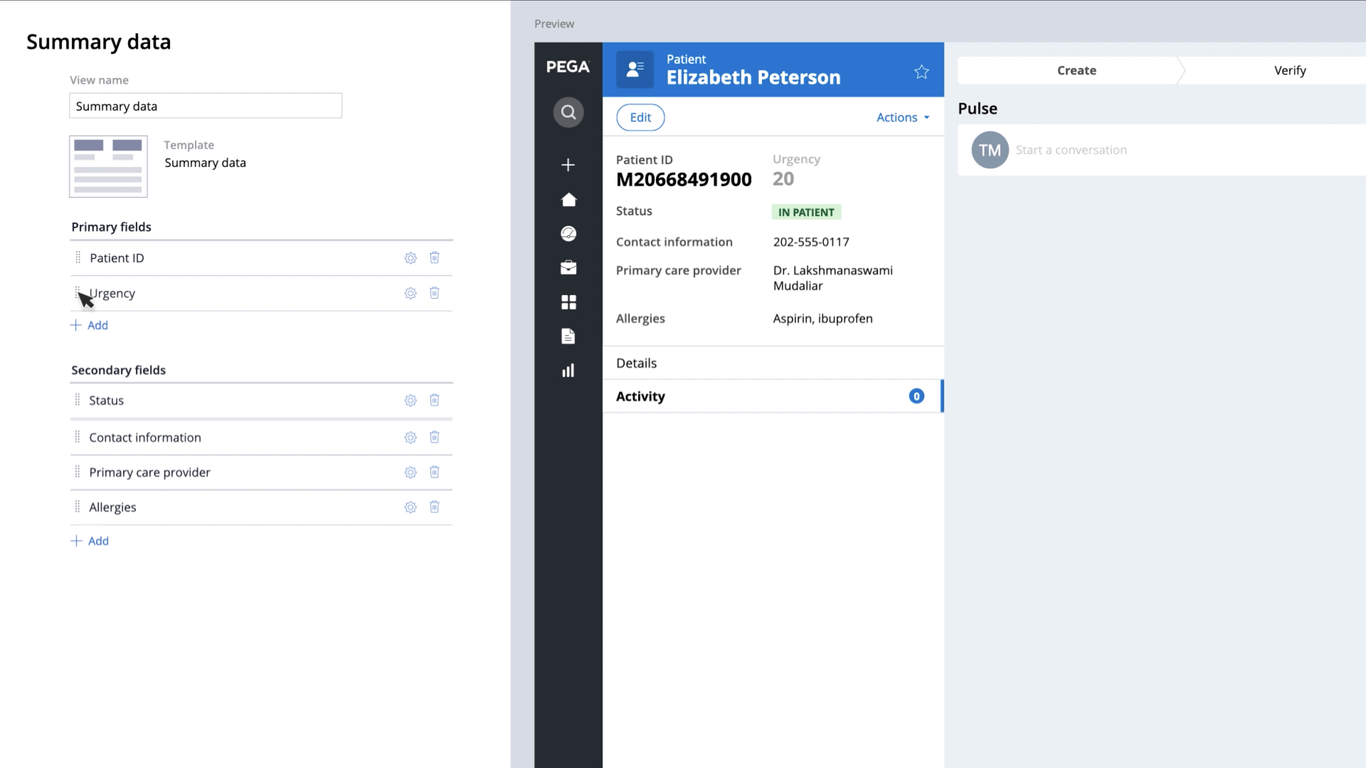
Task: Select the Verify stage in the breadcrumb
Action: 1290,70
